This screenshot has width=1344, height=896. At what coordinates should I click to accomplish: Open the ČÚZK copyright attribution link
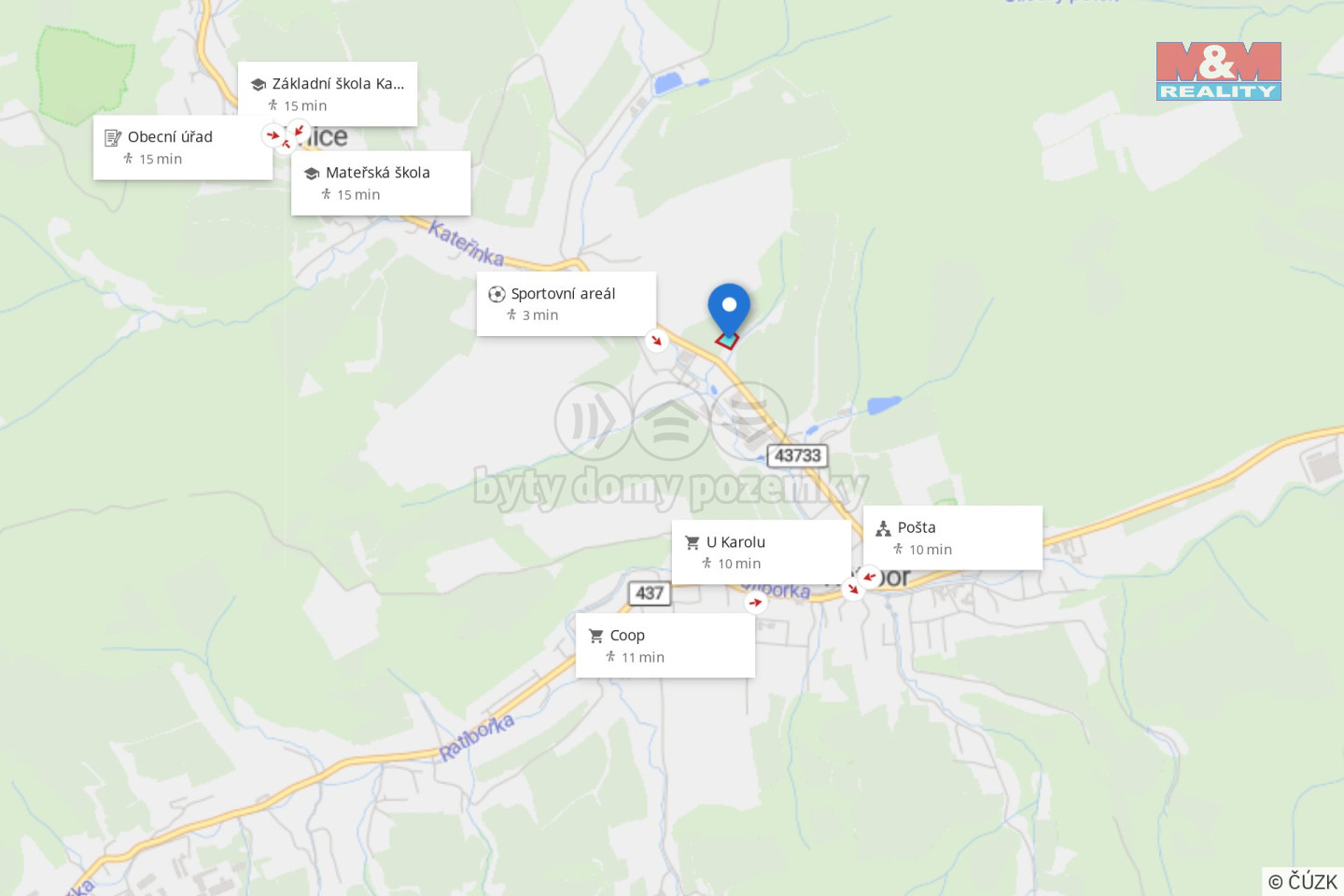pyautogui.click(x=1303, y=881)
